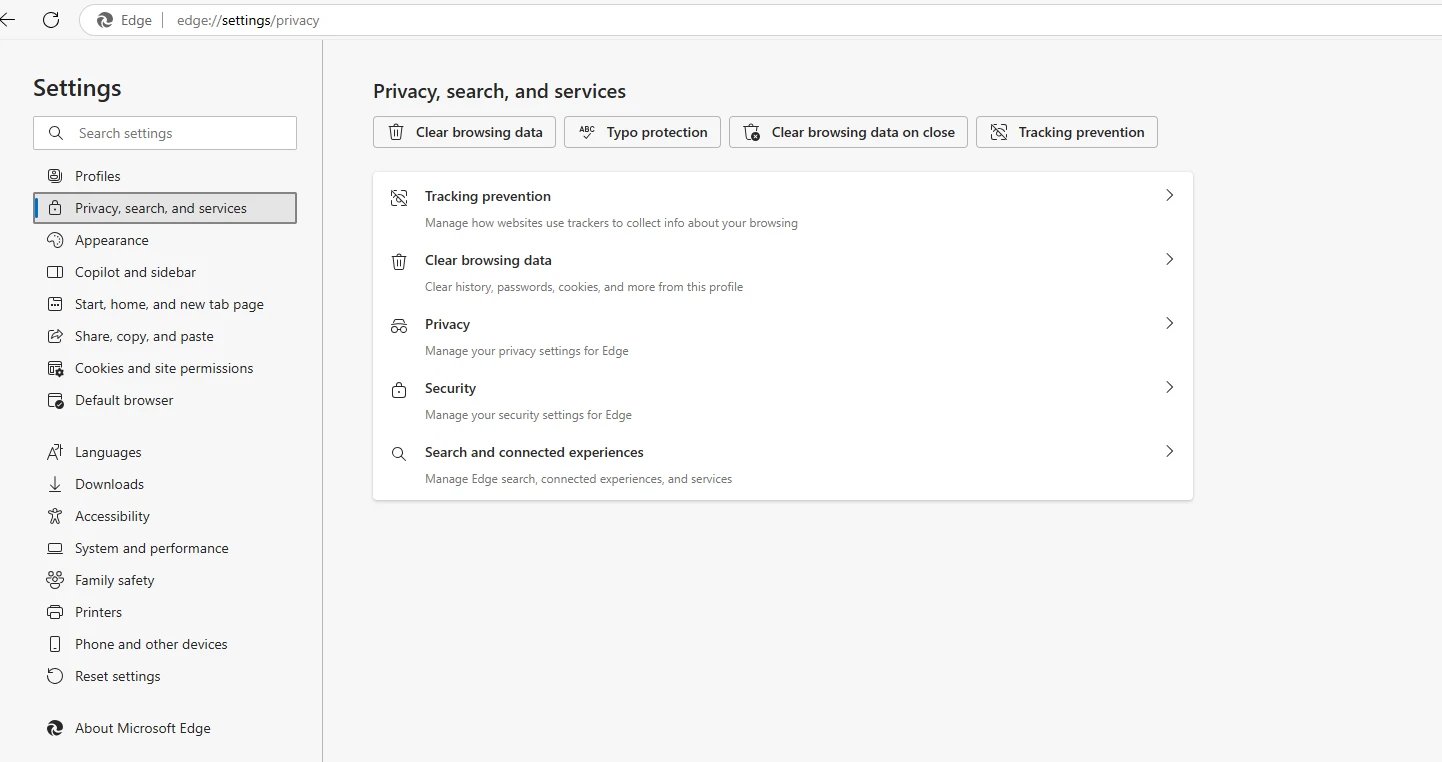
Task: Click the System and performance laptop icon
Action: click(55, 548)
